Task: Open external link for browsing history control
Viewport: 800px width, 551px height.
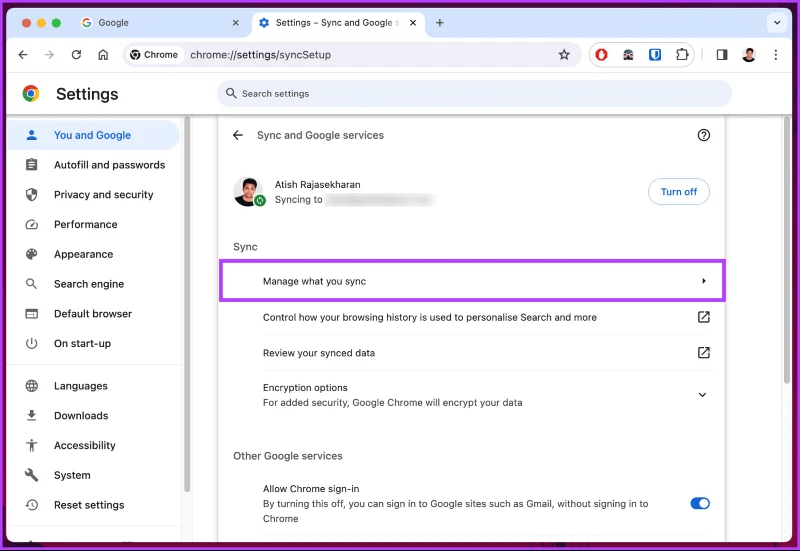Action: point(704,317)
